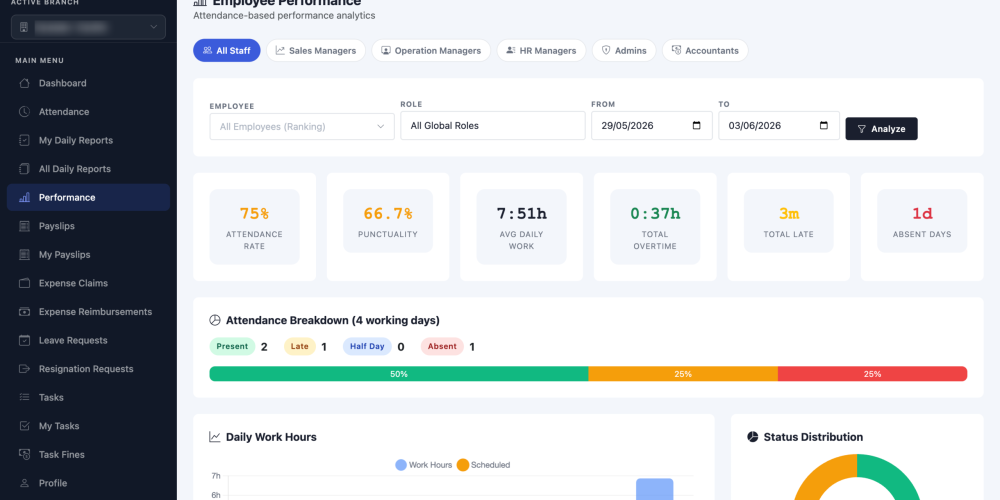
Task: Click the 75% Attendance Rate card
Action: click(254, 226)
